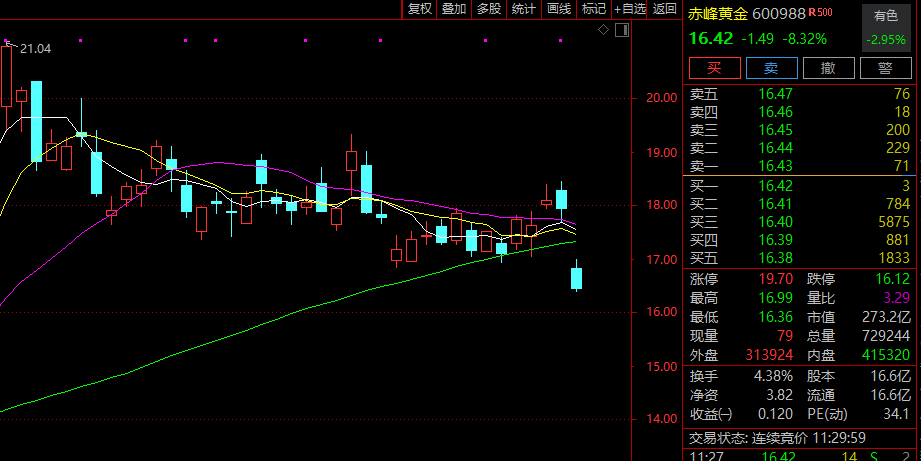Open the 标记 marker option
Viewport: 921px width, 461px height.
(593, 9)
